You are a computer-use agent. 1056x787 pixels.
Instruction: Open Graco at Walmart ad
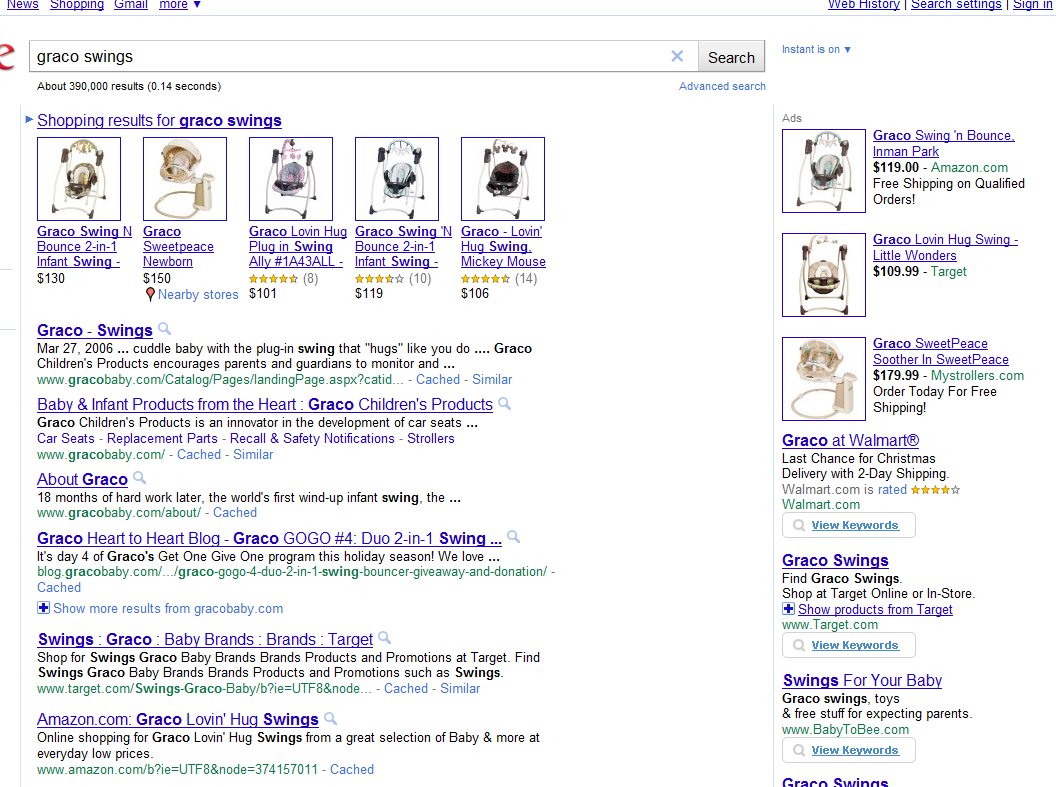click(851, 440)
